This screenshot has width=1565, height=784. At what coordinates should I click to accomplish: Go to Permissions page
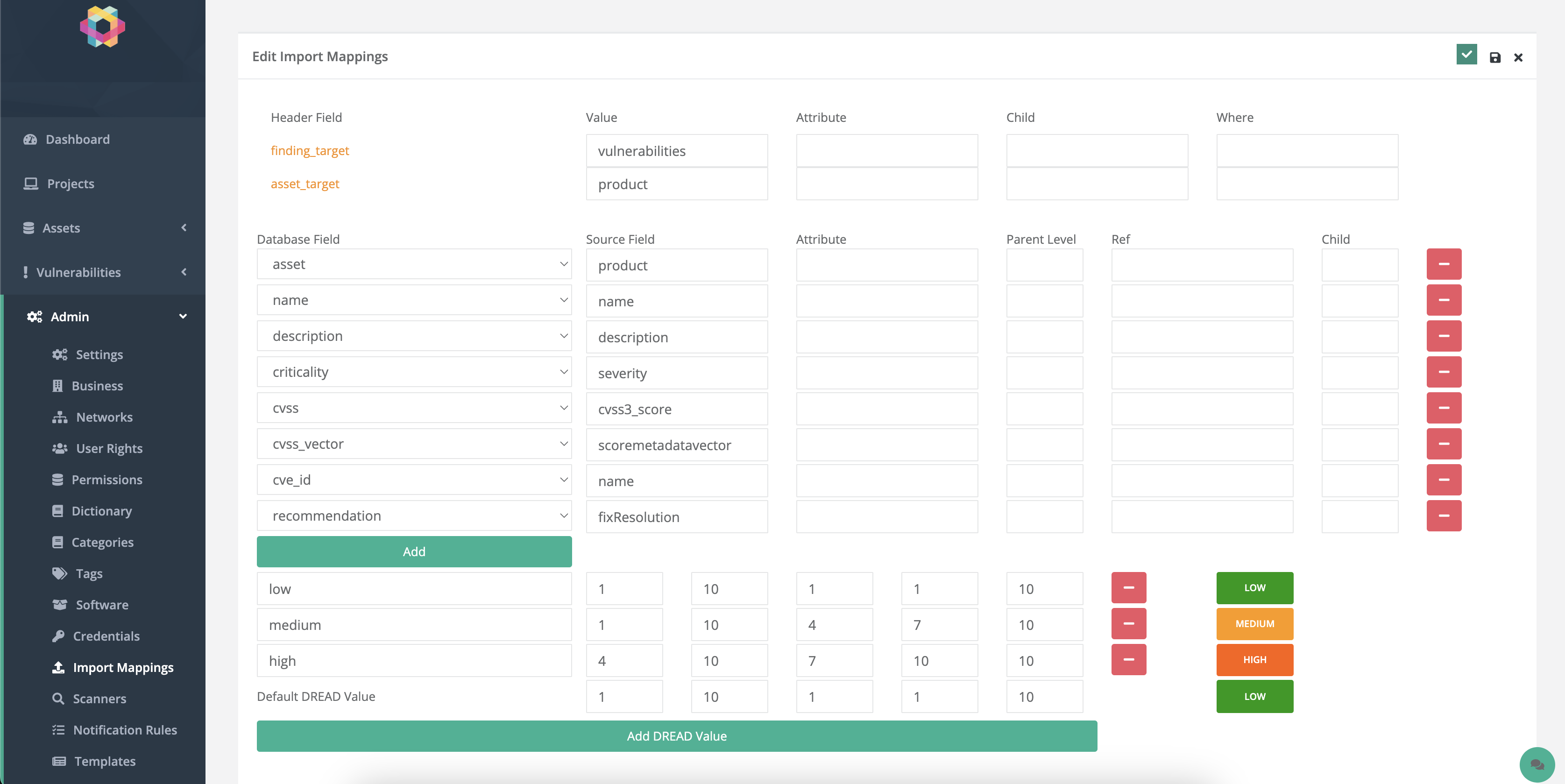pos(97,480)
